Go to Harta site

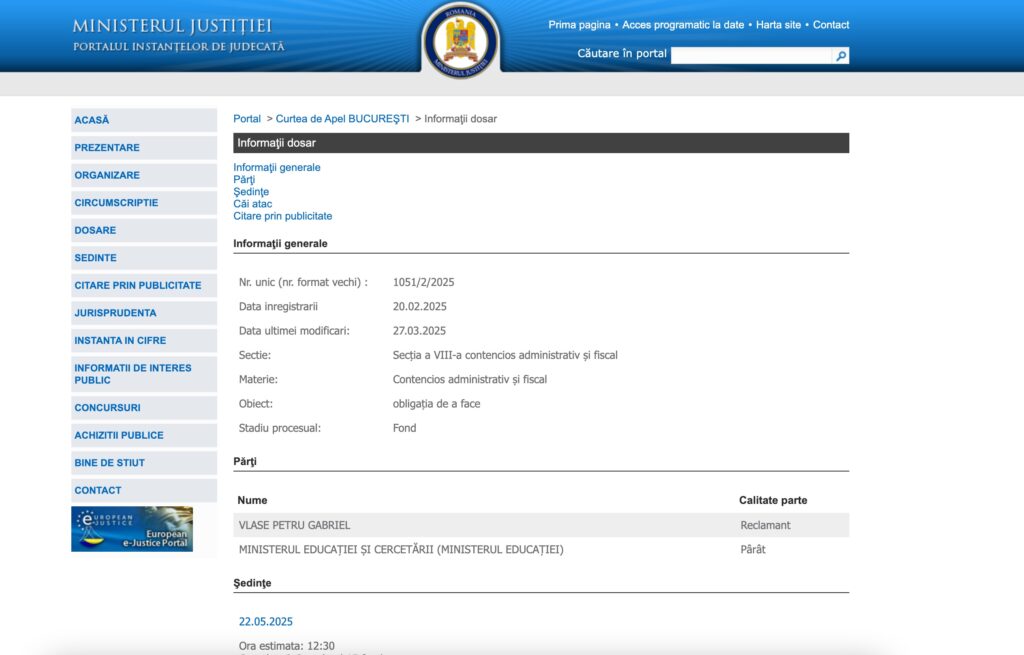778,25
